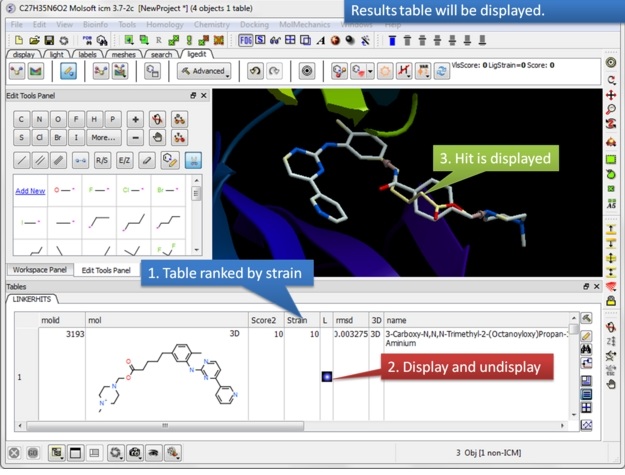Click the undo arrow in ligedit toolbar
Viewport: 625px width, 475px height.
click(255, 71)
